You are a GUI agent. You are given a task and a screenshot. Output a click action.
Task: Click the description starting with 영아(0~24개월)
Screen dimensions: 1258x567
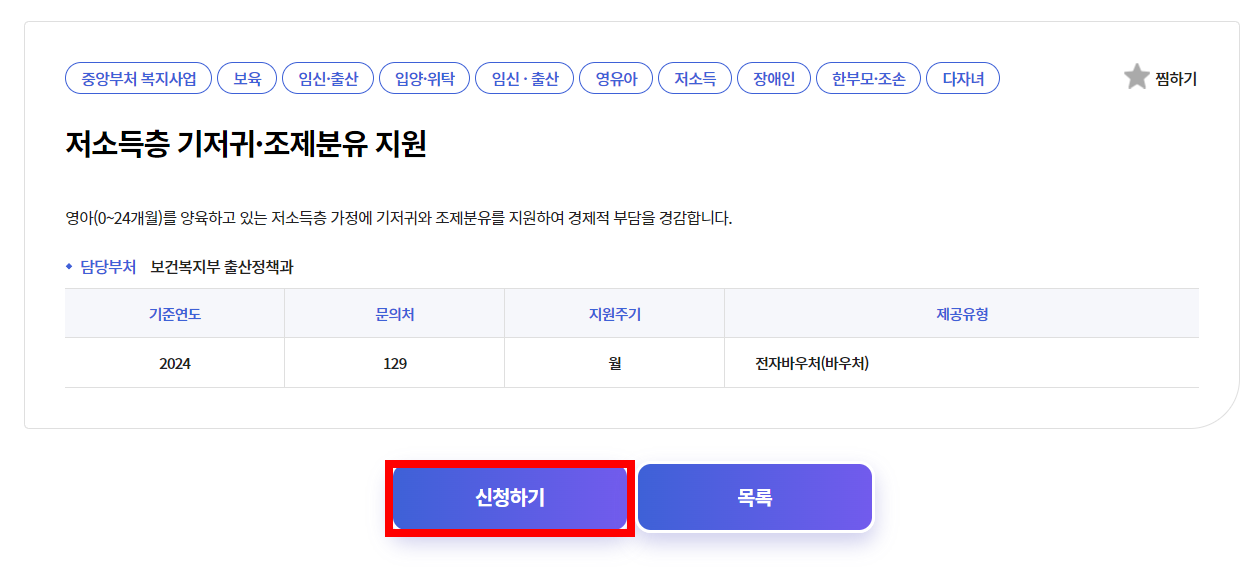(398, 218)
